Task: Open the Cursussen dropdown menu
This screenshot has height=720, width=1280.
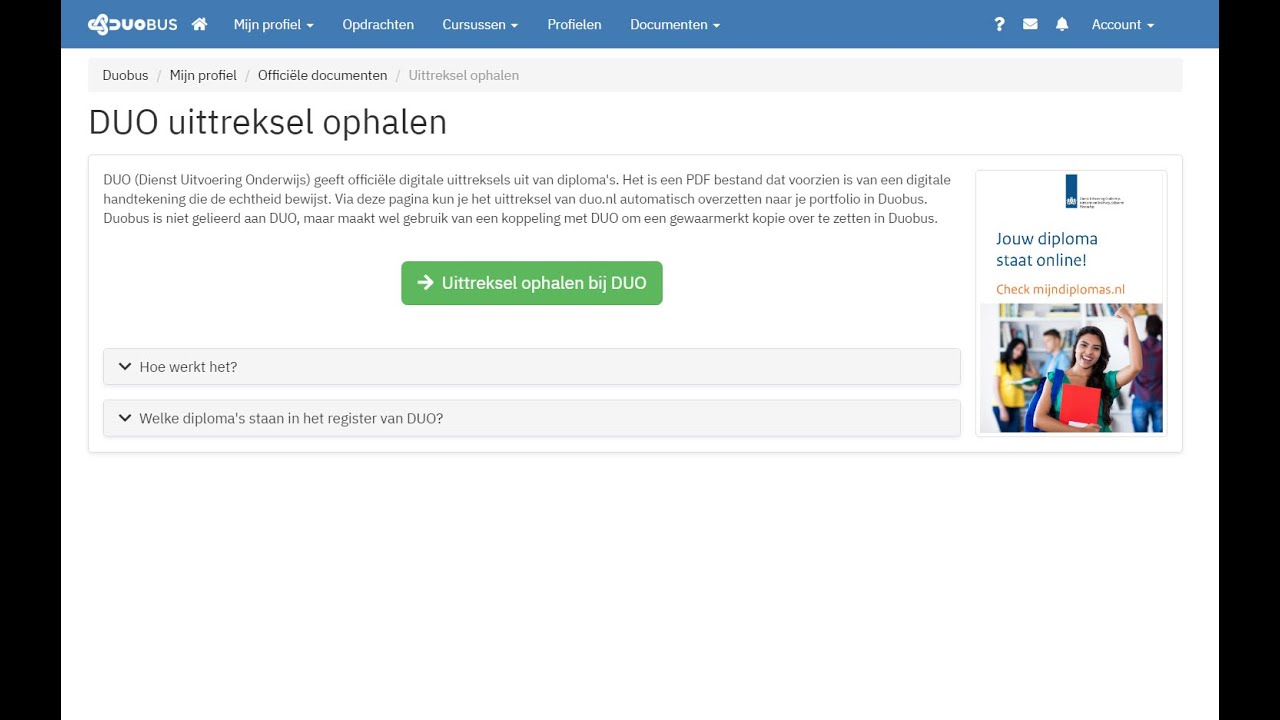Action: point(480,24)
